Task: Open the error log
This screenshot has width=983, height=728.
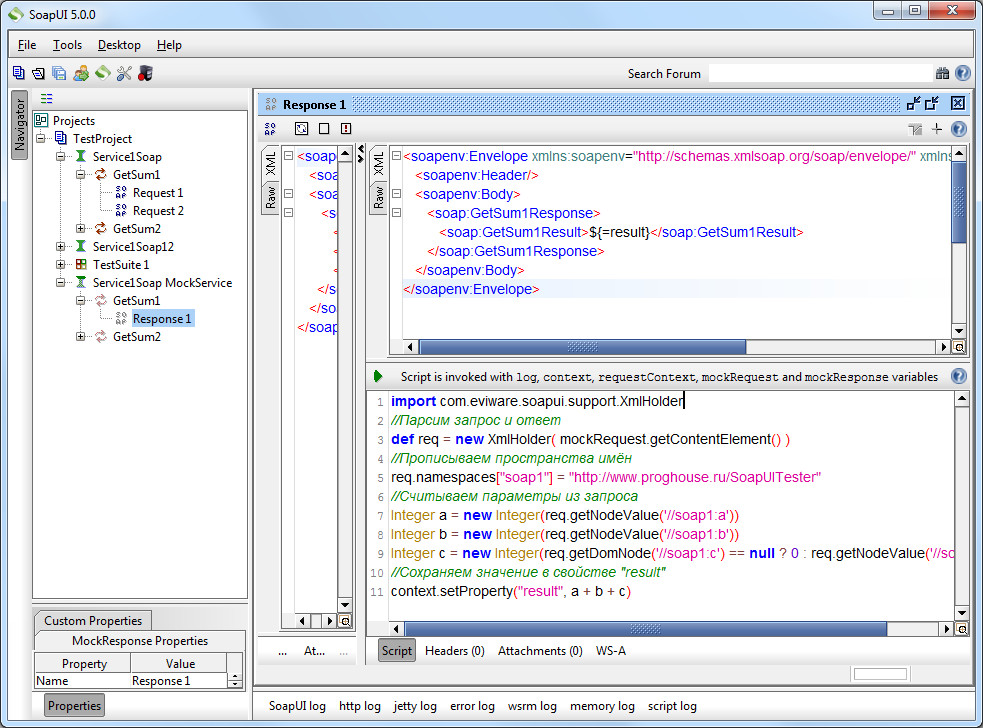Action: click(x=472, y=706)
